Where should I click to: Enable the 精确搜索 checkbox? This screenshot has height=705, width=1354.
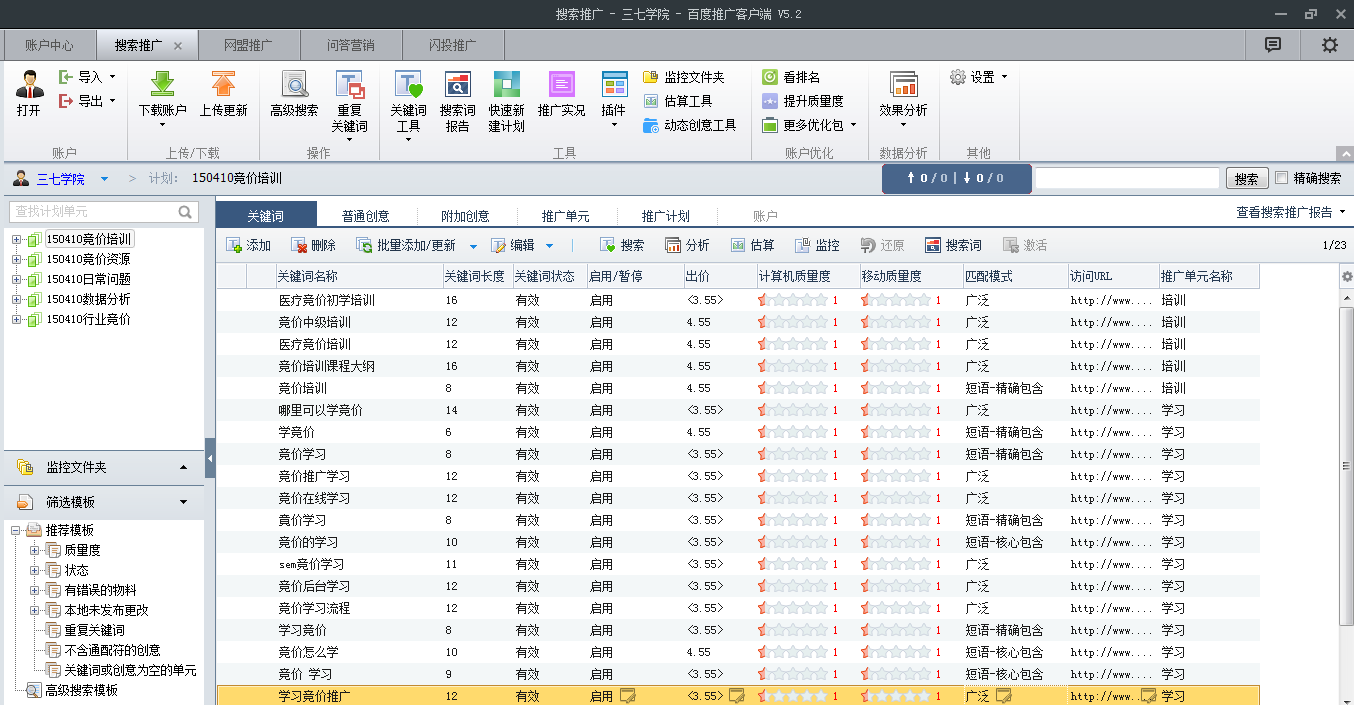(1282, 178)
